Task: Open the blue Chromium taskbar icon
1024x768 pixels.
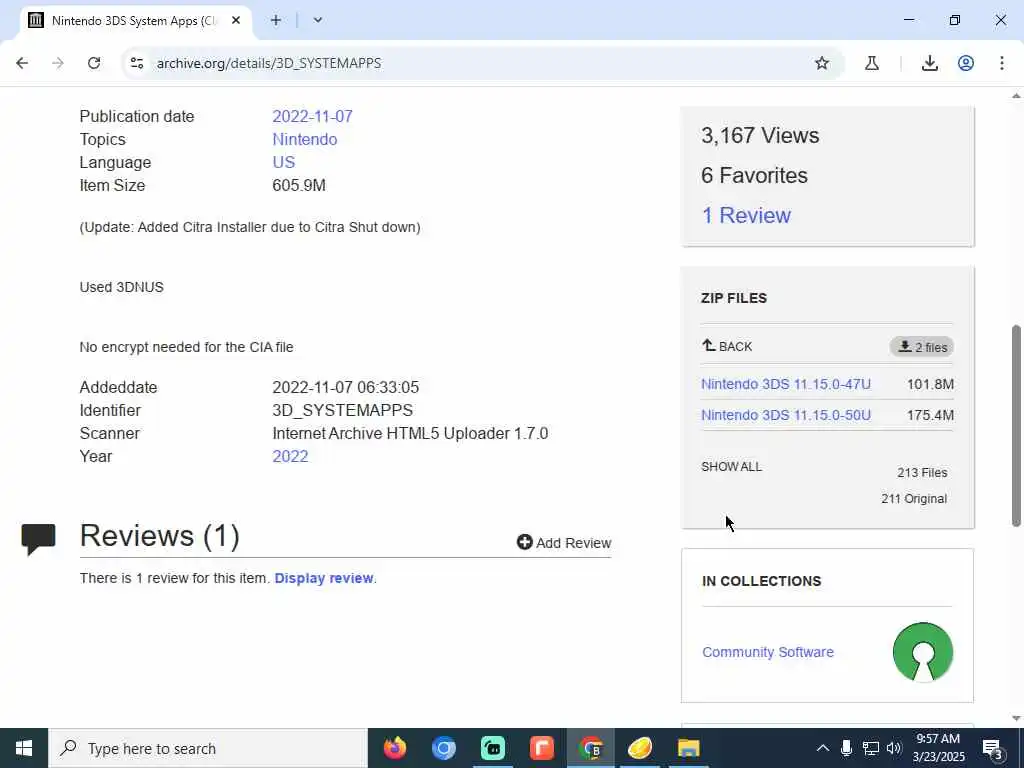Action: click(x=443, y=748)
